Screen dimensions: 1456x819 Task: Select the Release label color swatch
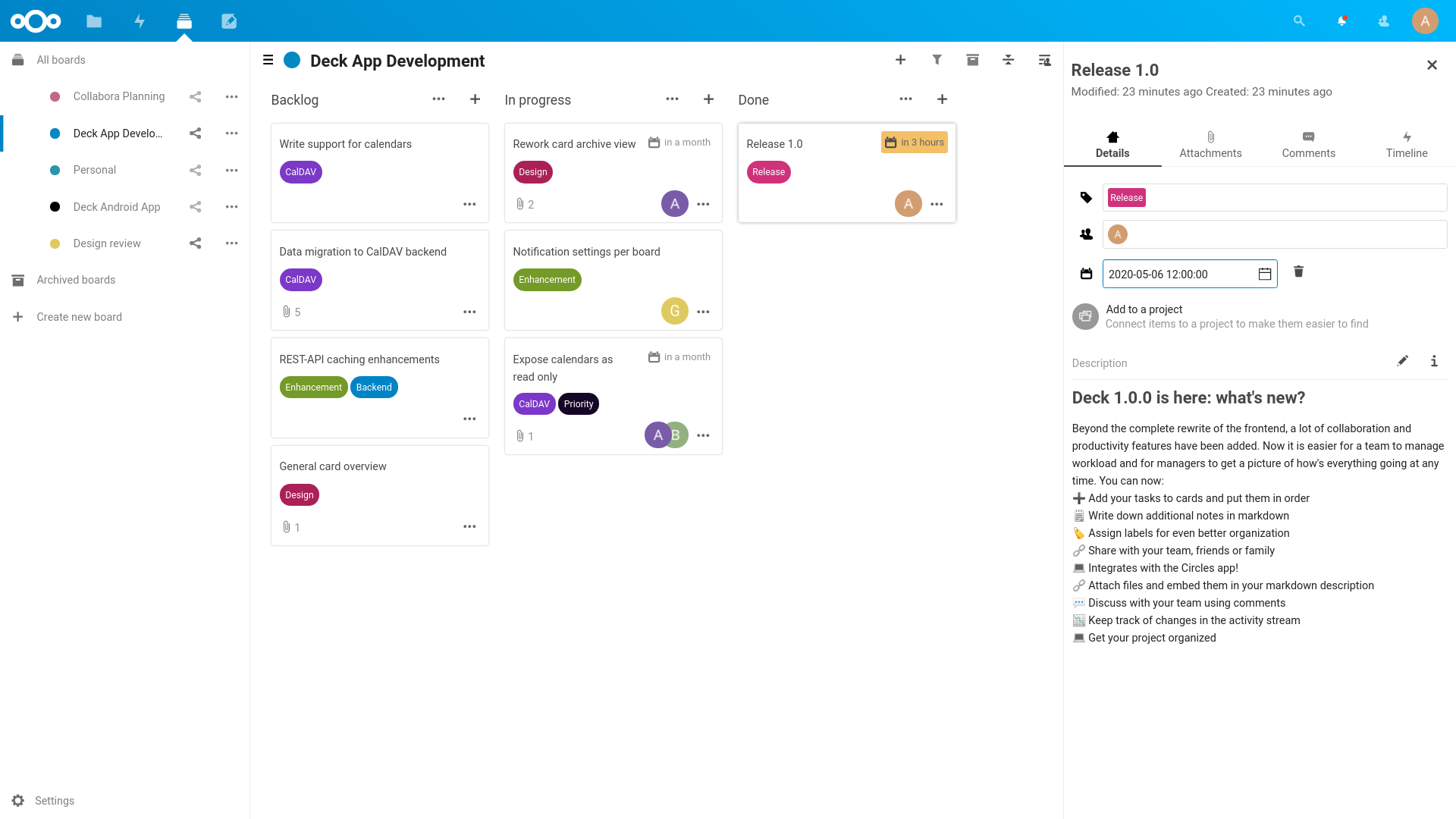[x=1127, y=197]
